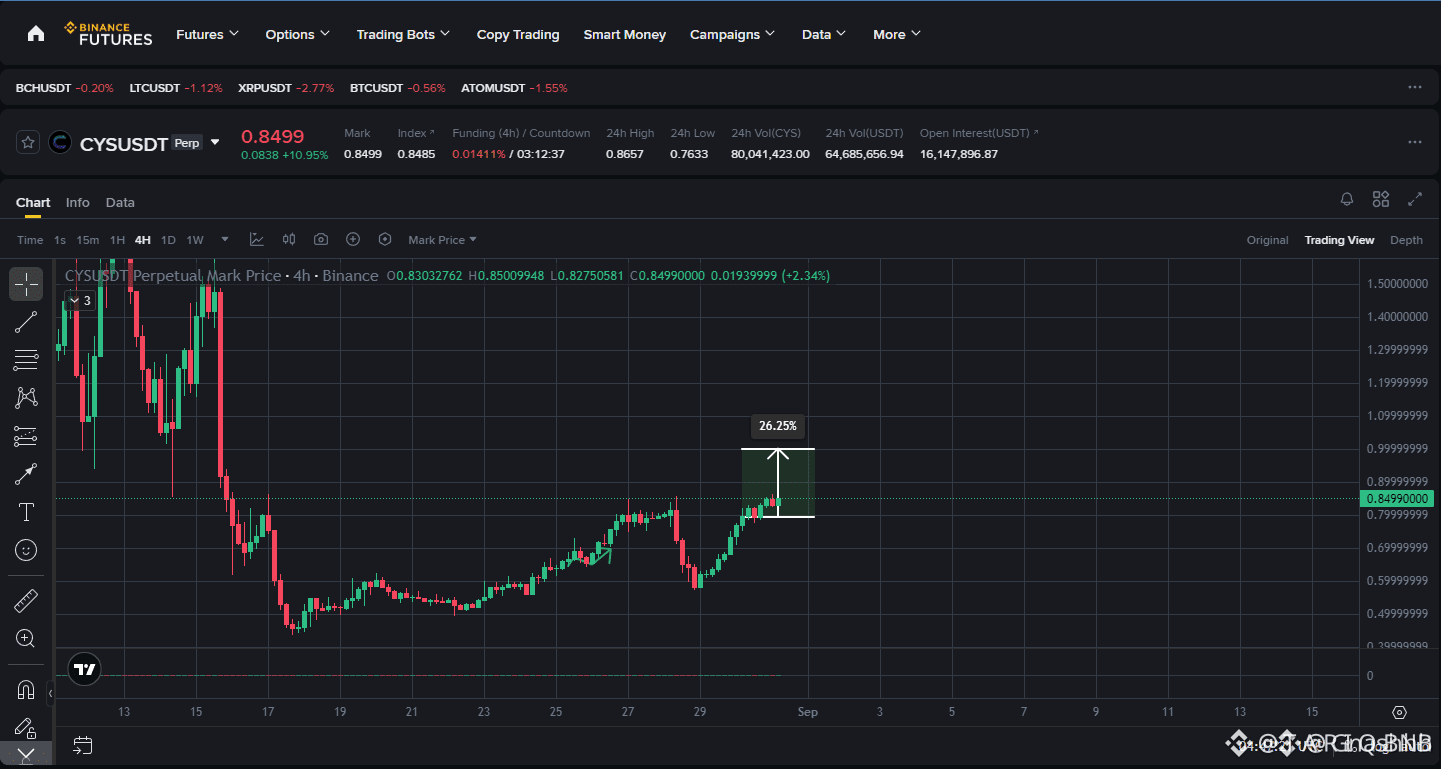
Task: Take a chart snapshot with the camera icon
Action: (321, 239)
